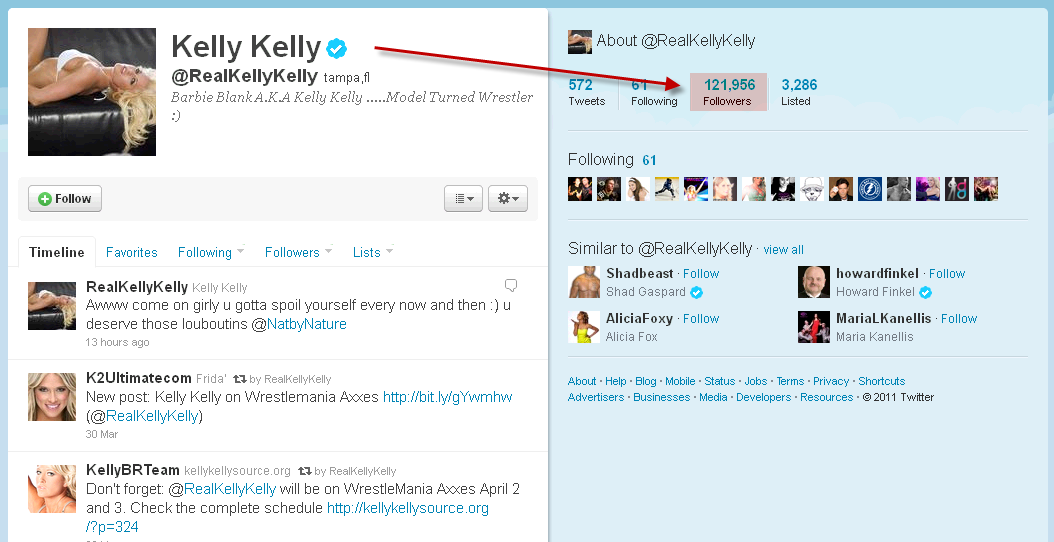
Task: Open the 3,286 Listed count
Action: tap(799, 92)
